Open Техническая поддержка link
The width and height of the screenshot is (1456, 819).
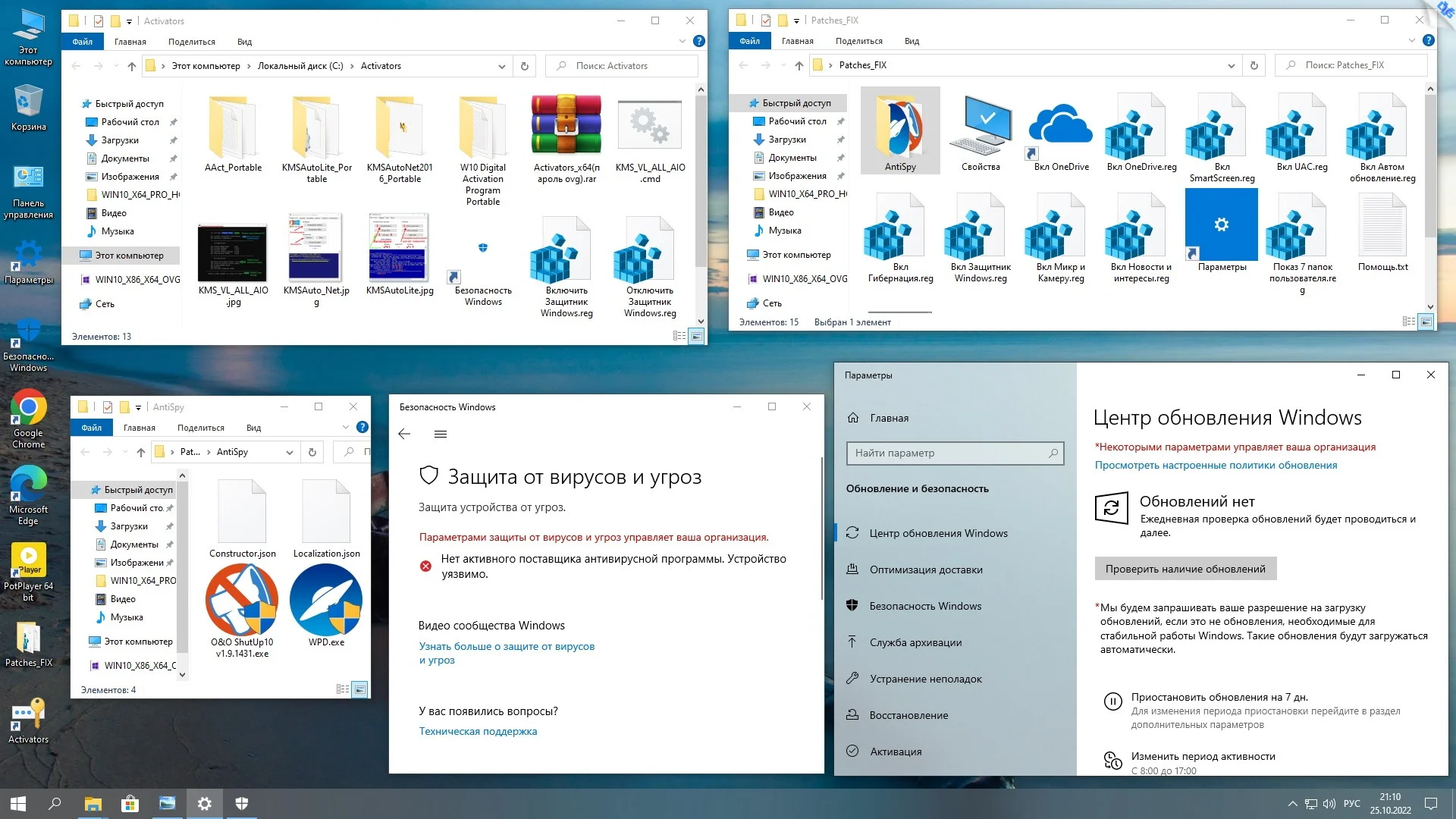[478, 731]
